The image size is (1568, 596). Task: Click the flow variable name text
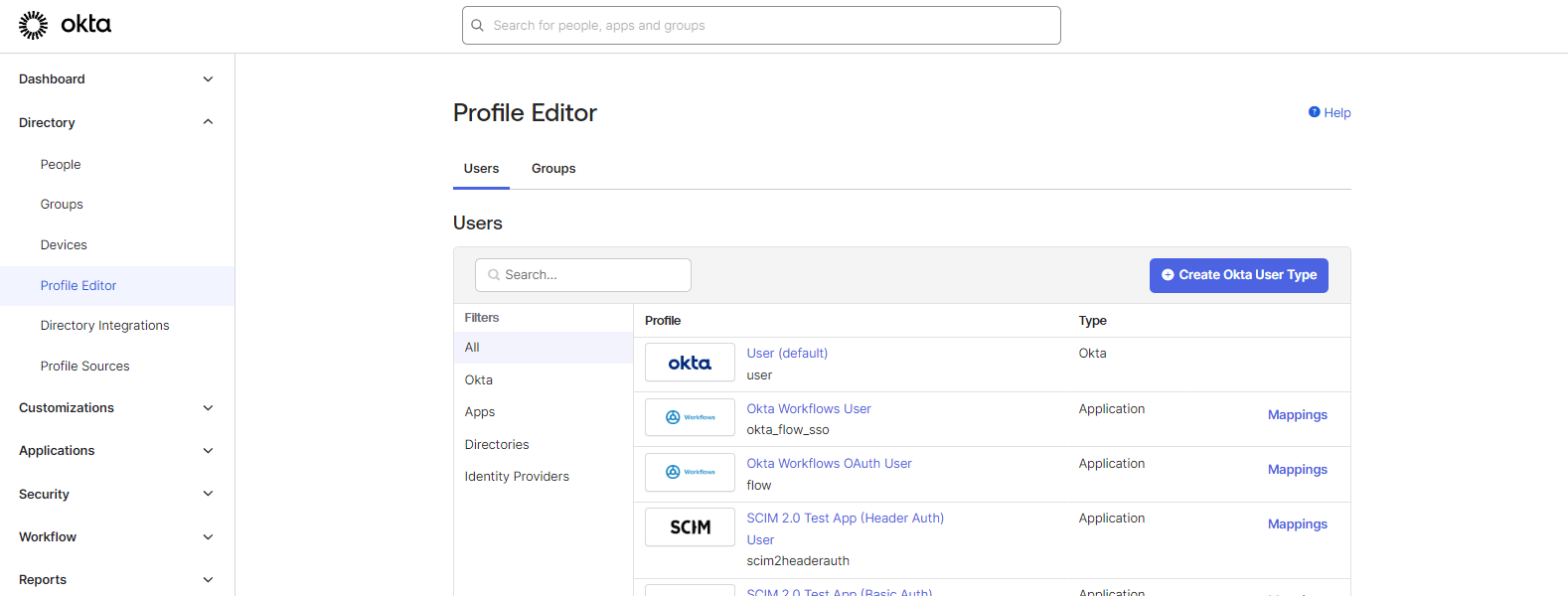click(x=759, y=486)
